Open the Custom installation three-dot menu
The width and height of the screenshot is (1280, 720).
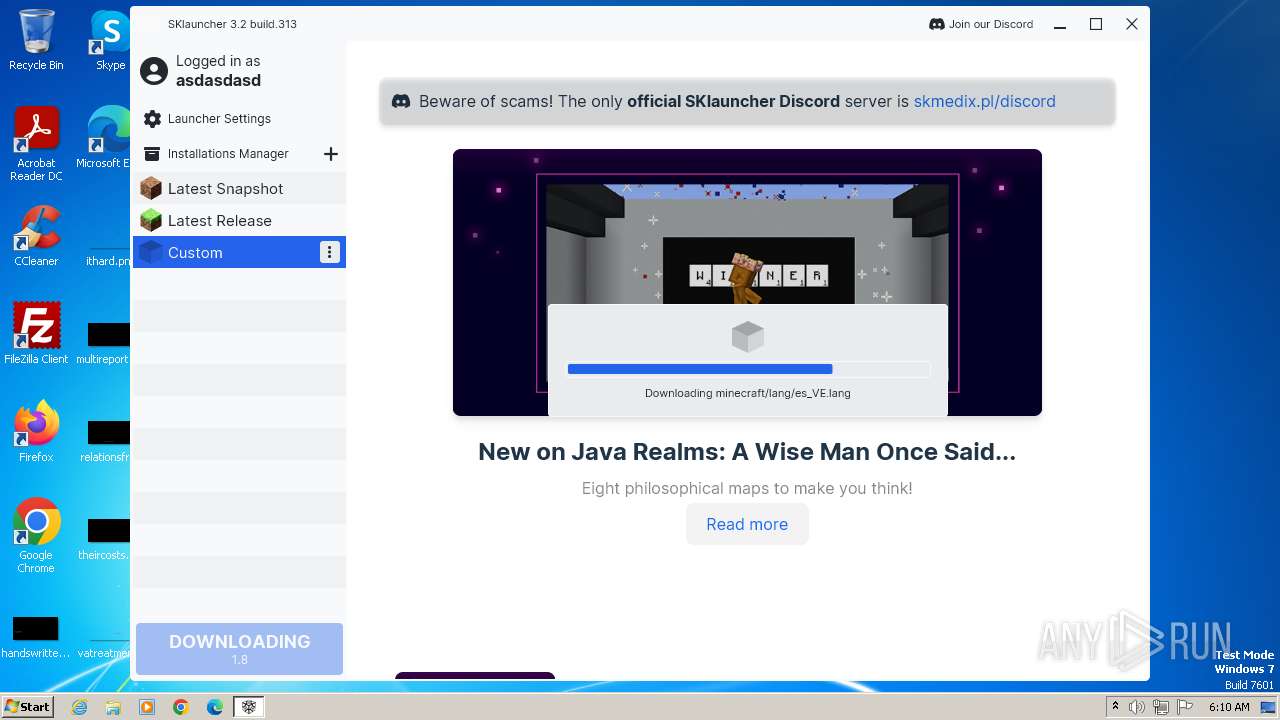(x=330, y=252)
